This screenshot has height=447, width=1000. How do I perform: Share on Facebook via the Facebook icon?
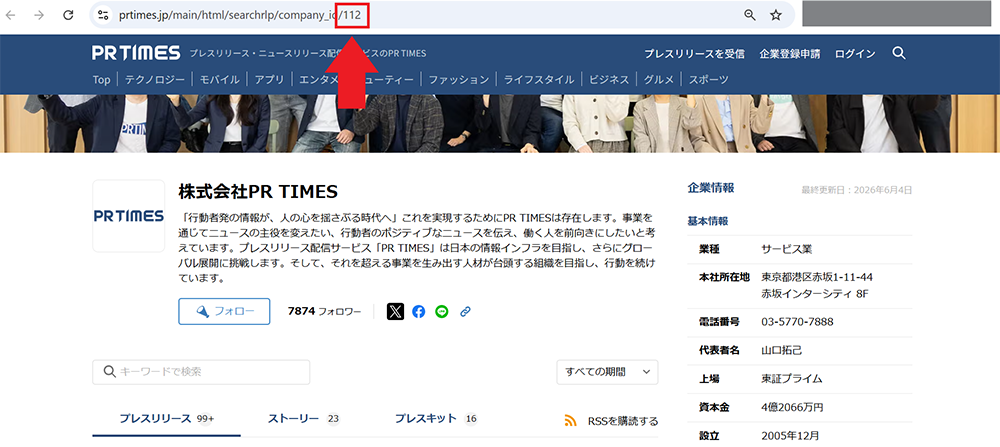click(418, 311)
